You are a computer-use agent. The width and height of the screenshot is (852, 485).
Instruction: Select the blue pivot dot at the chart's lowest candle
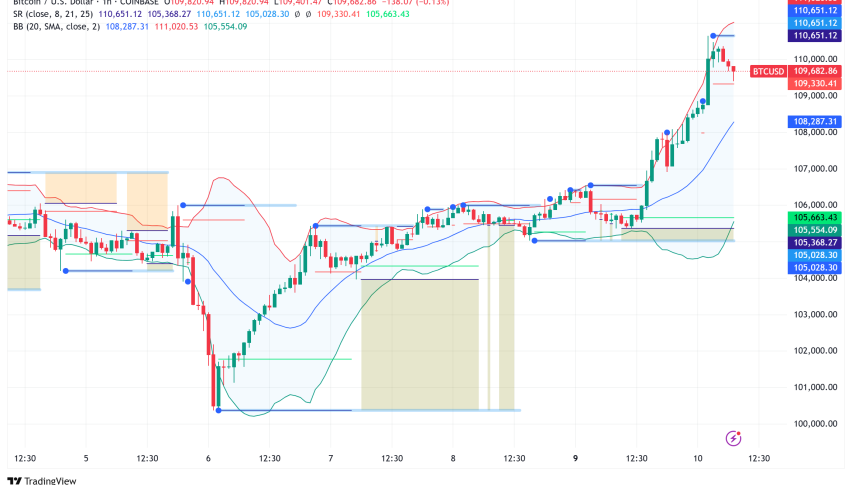218,411
